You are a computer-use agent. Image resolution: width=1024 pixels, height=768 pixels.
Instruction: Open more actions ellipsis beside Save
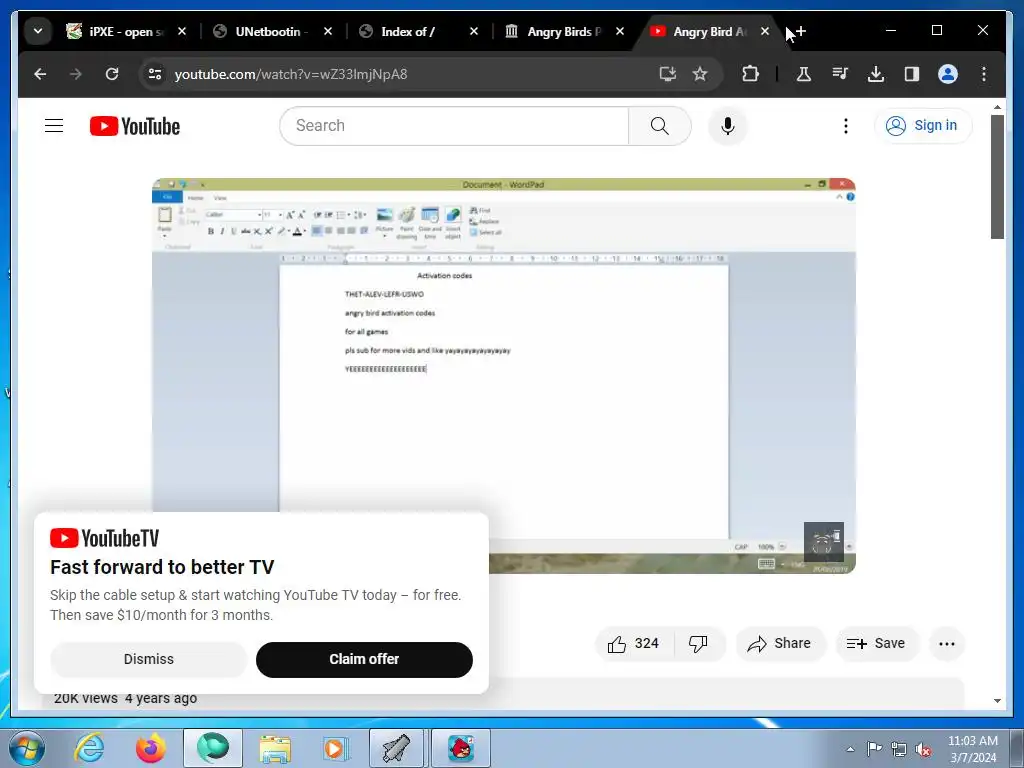pyautogui.click(x=946, y=644)
